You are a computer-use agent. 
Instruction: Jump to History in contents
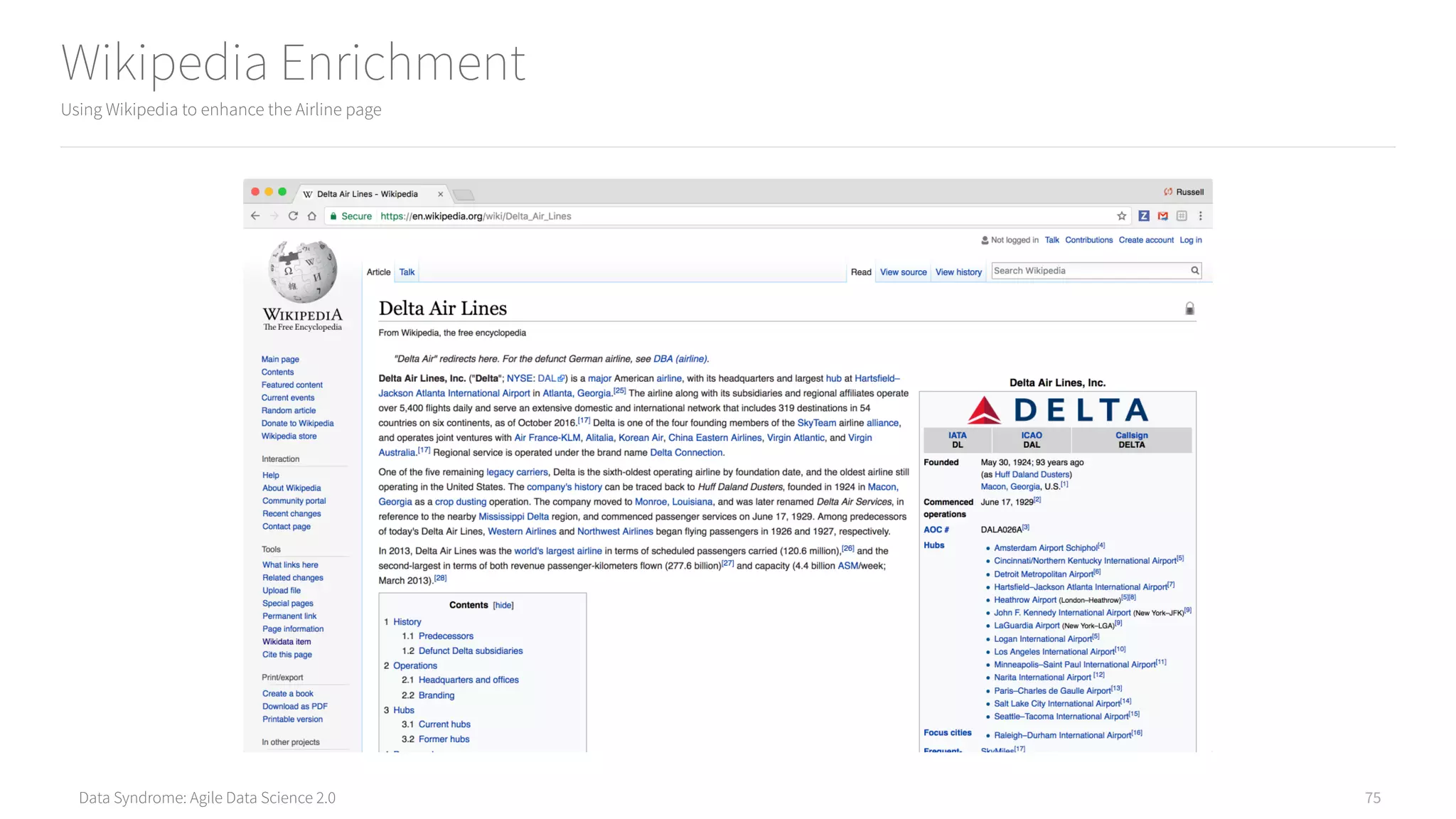click(407, 622)
